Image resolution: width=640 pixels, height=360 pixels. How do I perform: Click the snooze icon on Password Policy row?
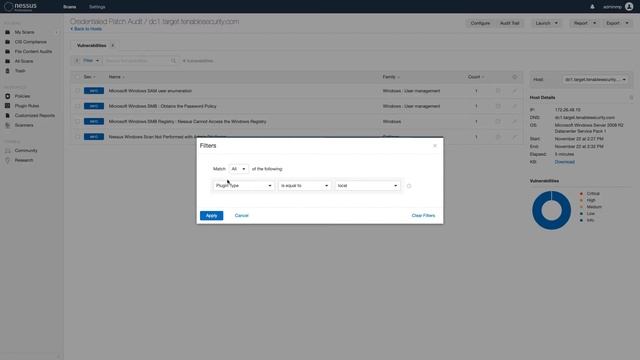(498, 106)
